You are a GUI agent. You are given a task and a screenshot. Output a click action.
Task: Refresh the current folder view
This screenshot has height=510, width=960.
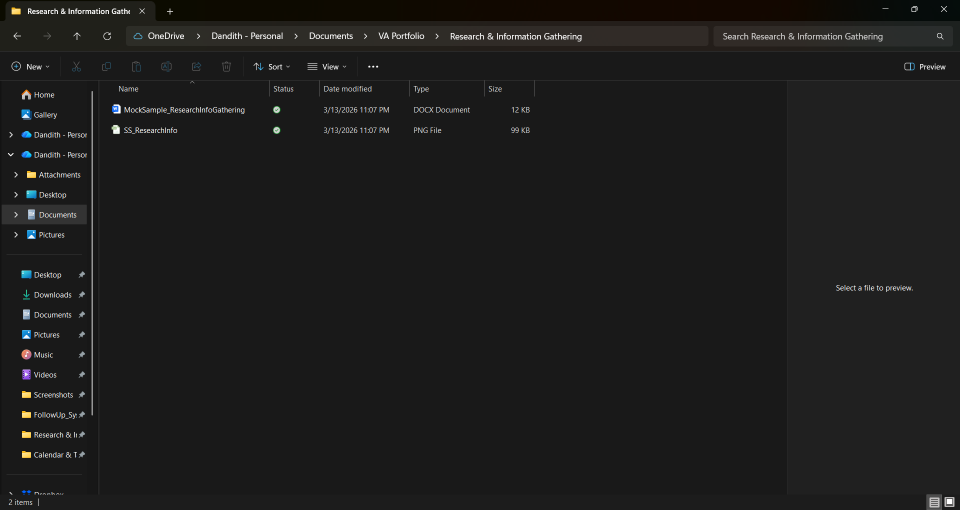point(107,36)
